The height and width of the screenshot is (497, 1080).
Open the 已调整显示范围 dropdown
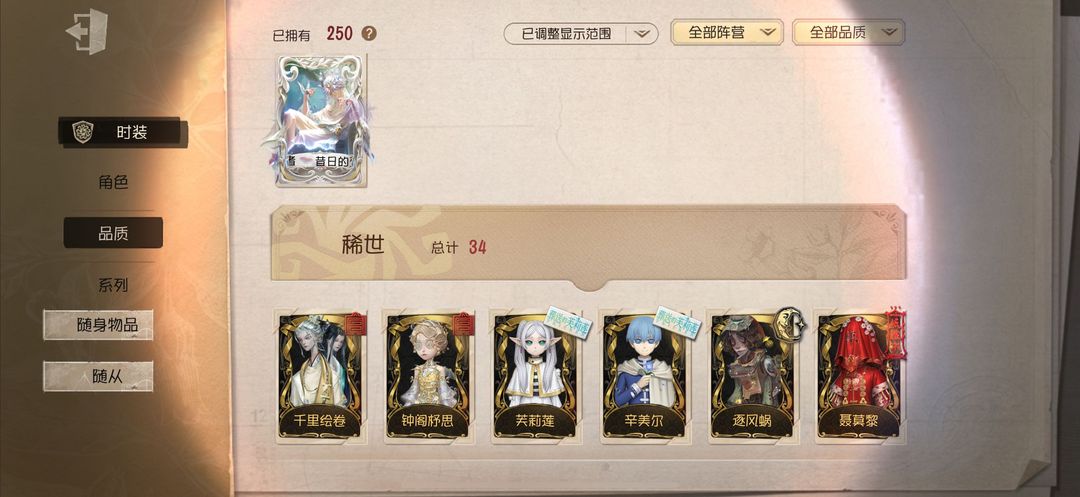pos(581,33)
